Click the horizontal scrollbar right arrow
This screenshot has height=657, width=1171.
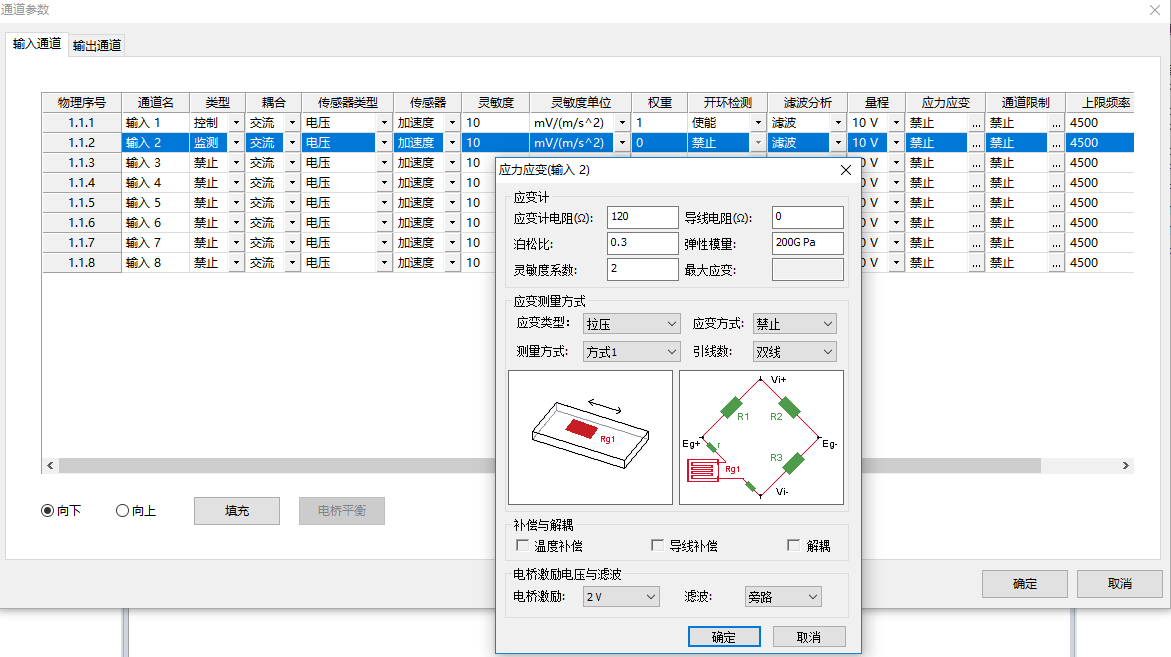coord(1126,466)
